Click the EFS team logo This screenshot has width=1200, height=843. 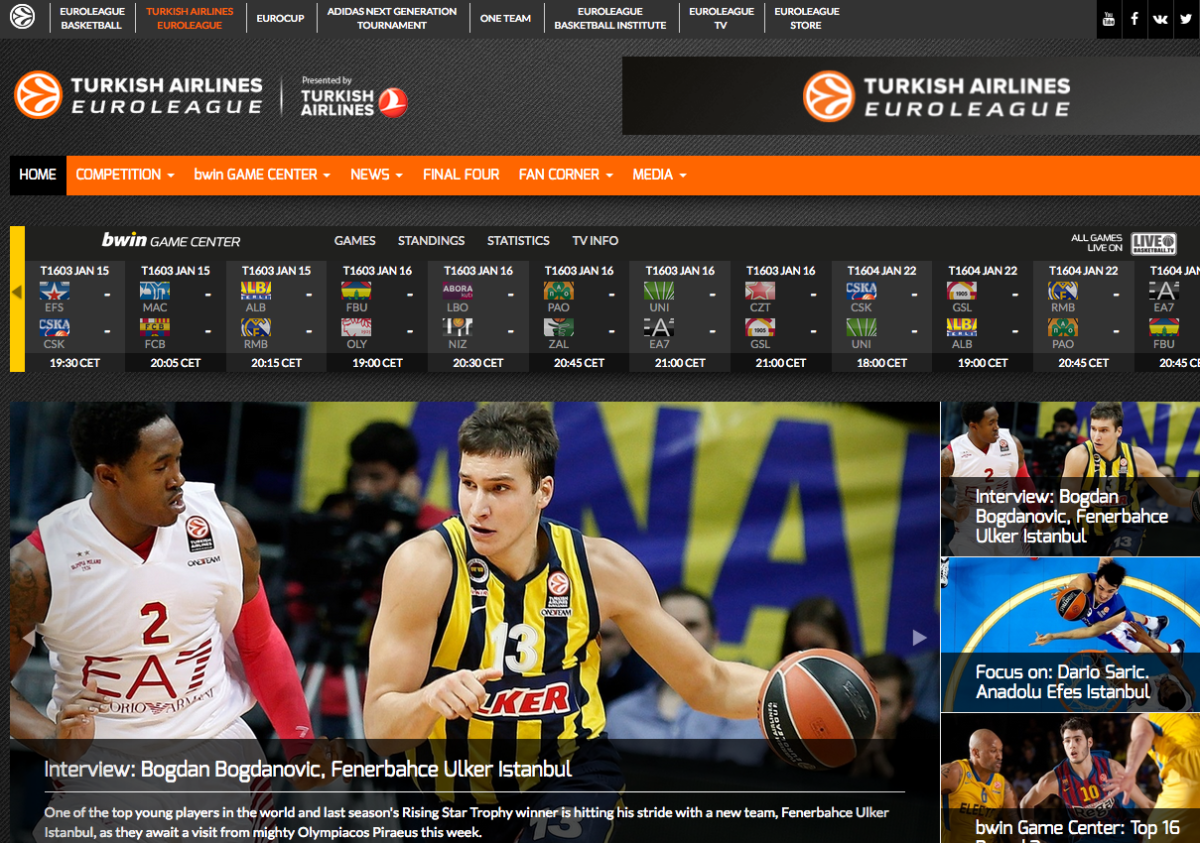pyautogui.click(x=54, y=291)
